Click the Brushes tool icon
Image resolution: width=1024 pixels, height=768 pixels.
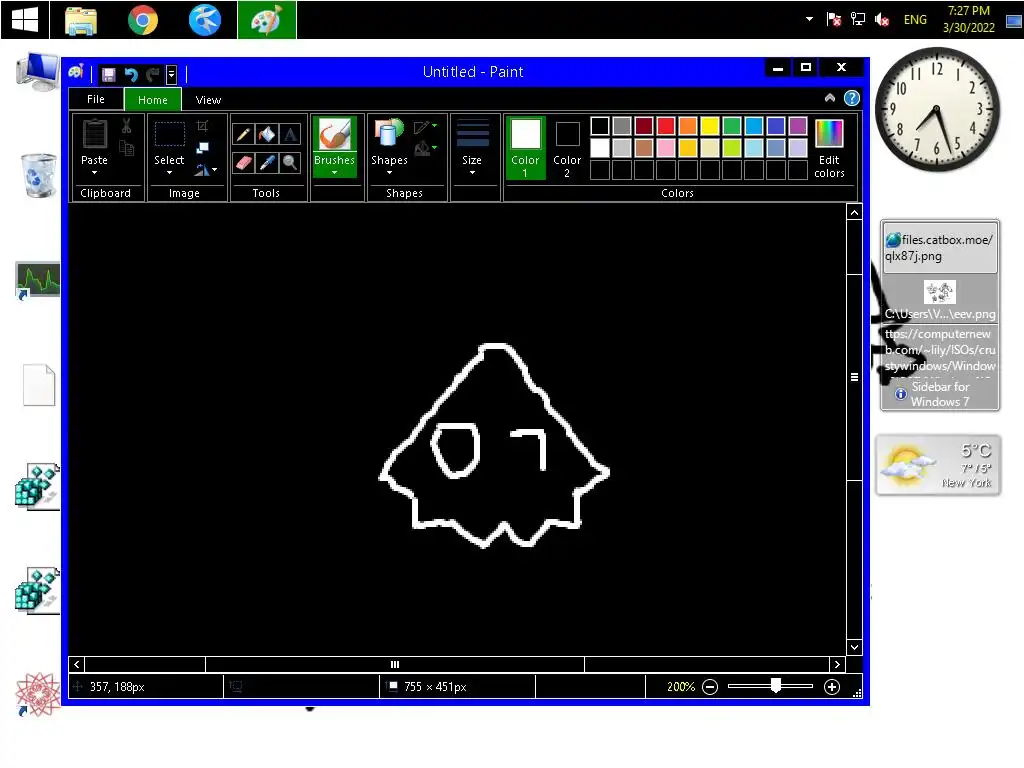pyautogui.click(x=334, y=135)
